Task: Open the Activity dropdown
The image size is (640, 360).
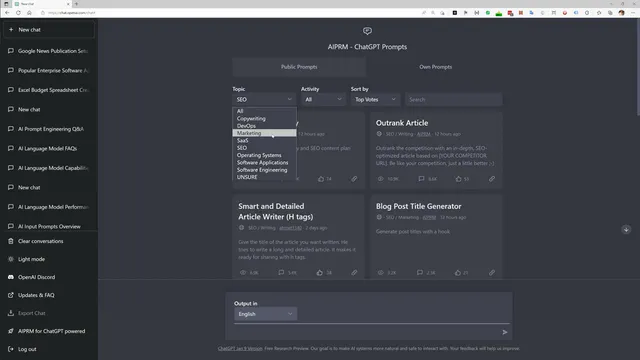Action: (x=323, y=99)
